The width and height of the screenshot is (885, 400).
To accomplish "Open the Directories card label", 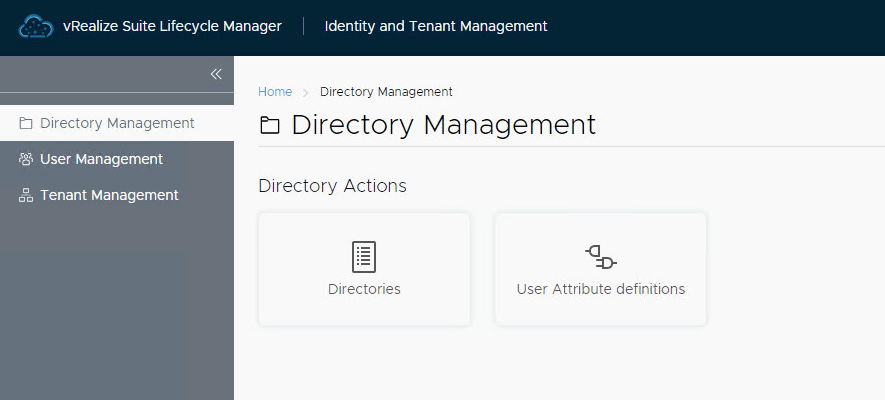I will tap(364, 289).
